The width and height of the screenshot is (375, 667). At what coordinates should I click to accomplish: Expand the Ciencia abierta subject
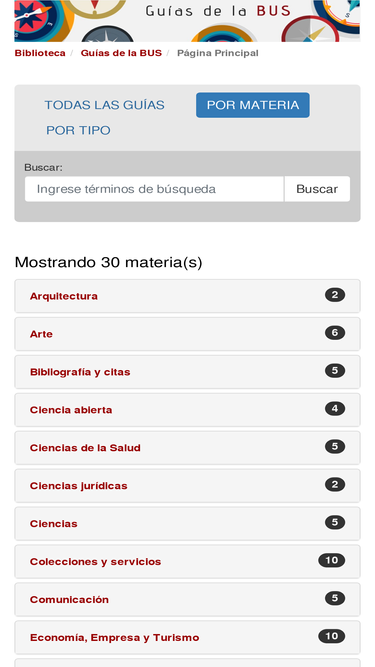[188, 410]
